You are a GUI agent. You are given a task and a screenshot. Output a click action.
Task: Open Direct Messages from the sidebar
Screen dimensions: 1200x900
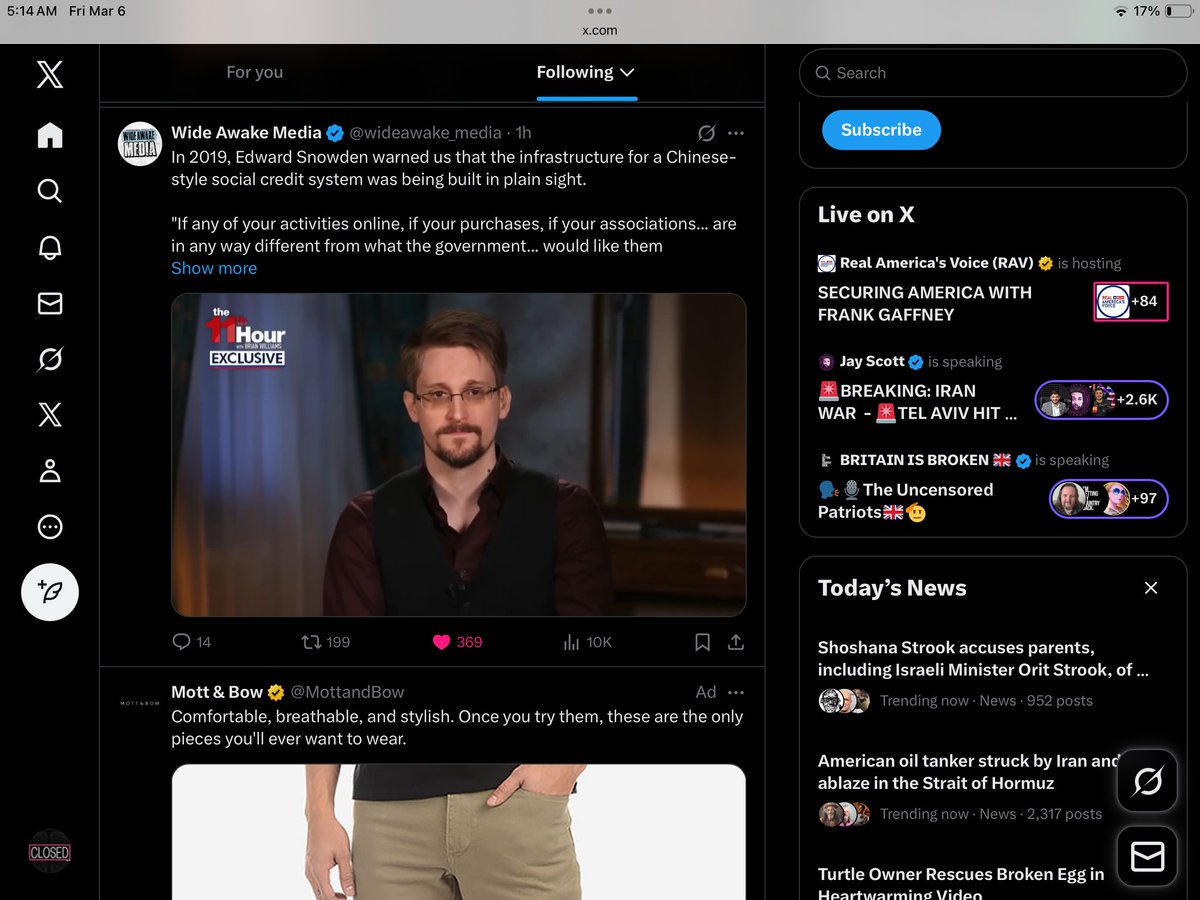click(x=49, y=303)
